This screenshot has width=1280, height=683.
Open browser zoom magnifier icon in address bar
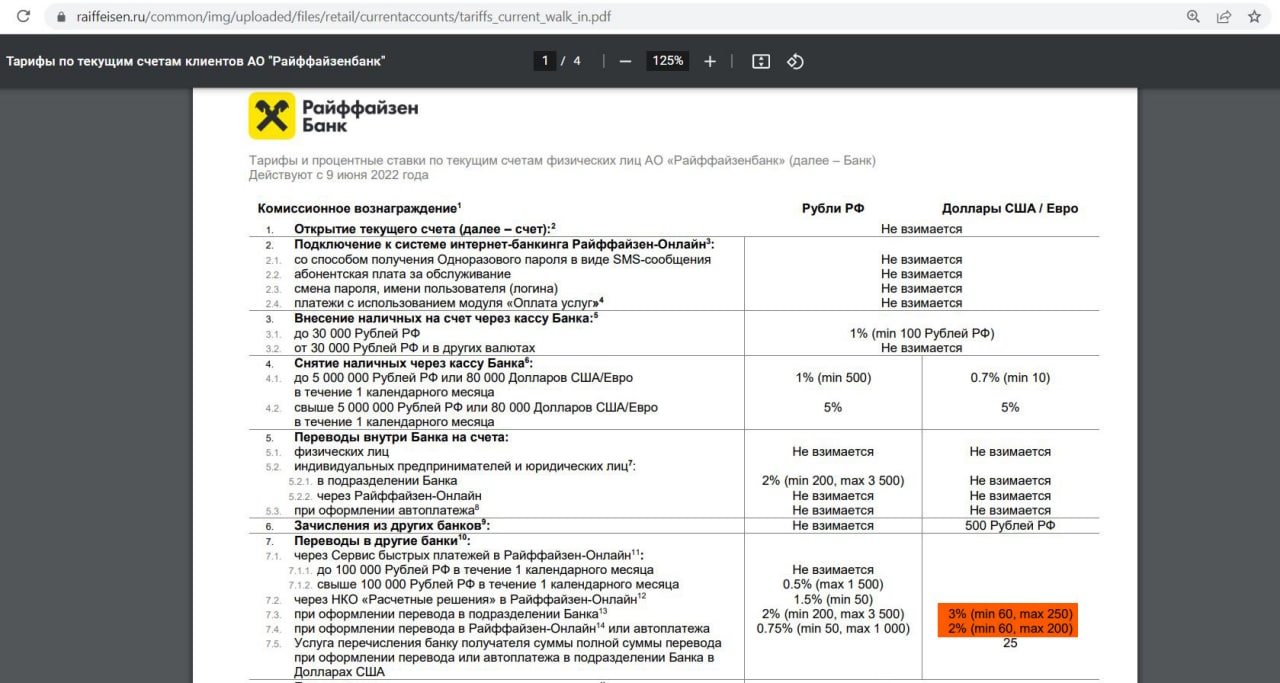(x=1193, y=17)
